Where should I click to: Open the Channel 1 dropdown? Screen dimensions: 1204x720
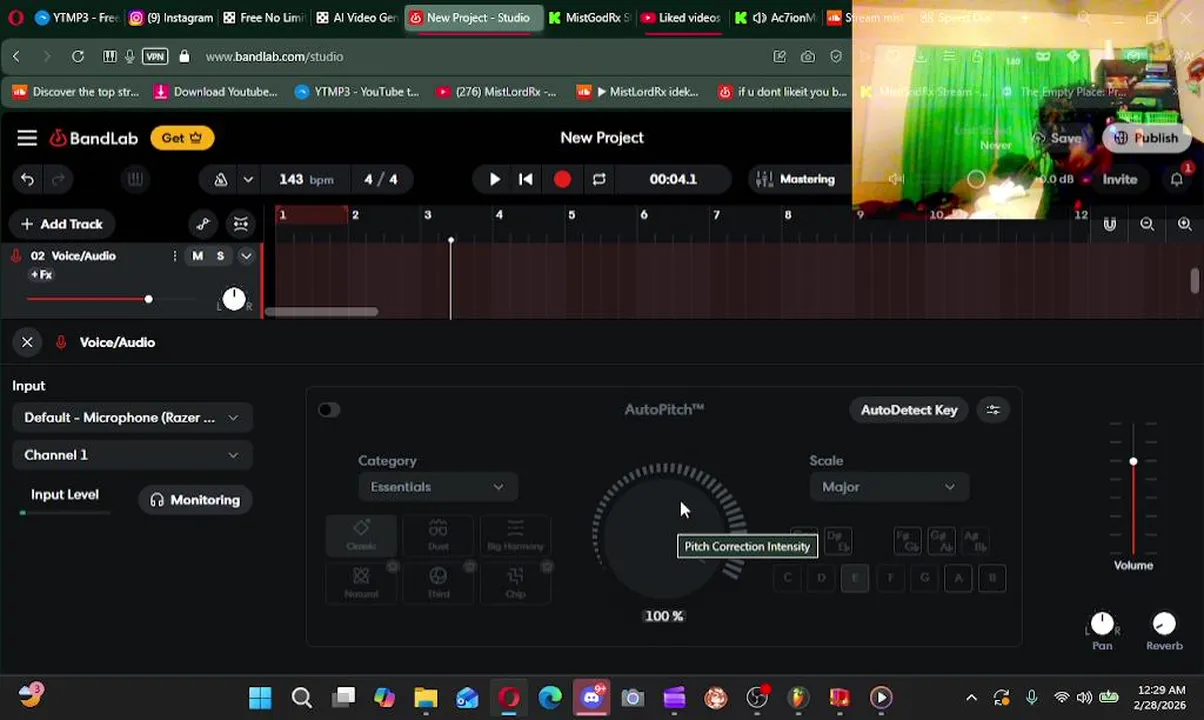(x=132, y=455)
